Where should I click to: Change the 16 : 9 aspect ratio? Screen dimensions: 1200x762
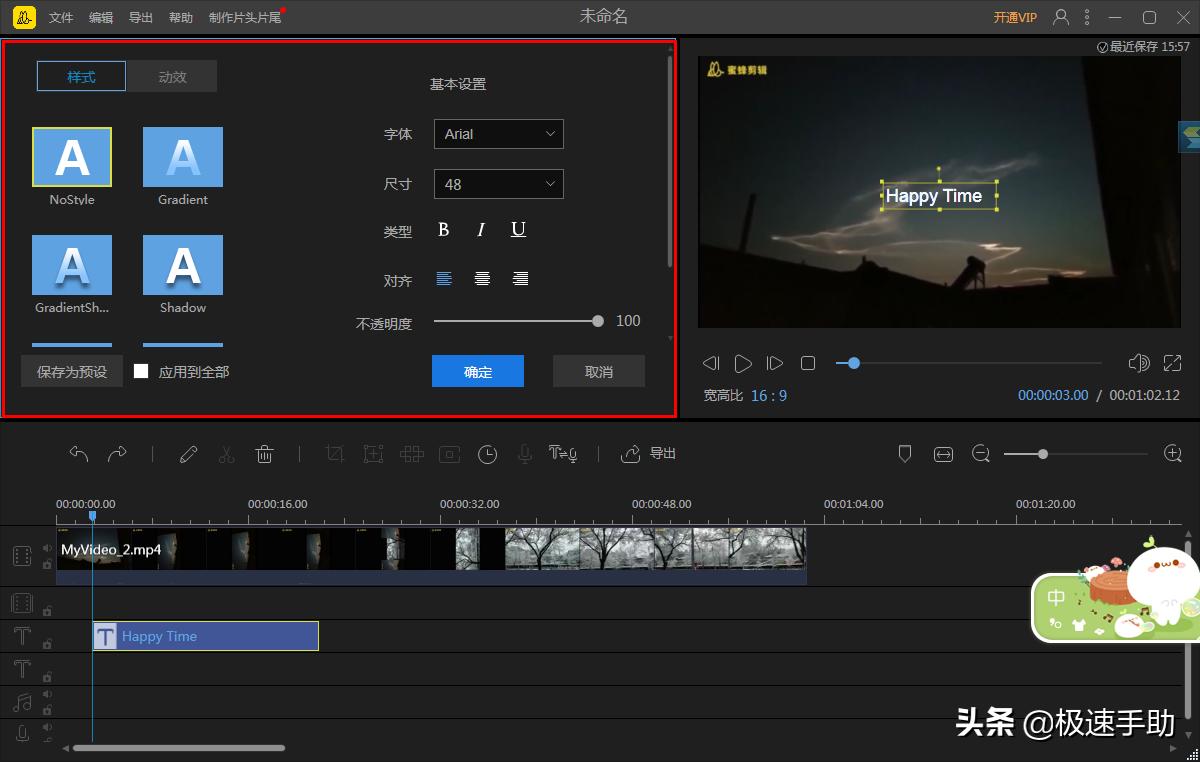point(768,396)
